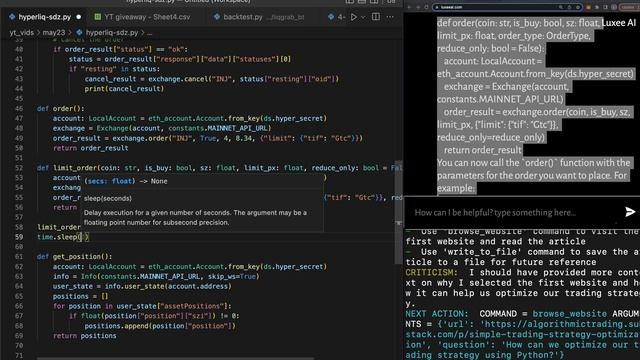The image size is (640, 360).
Task: Click 'time.sleep()' on line 59
Action: pos(63,237)
